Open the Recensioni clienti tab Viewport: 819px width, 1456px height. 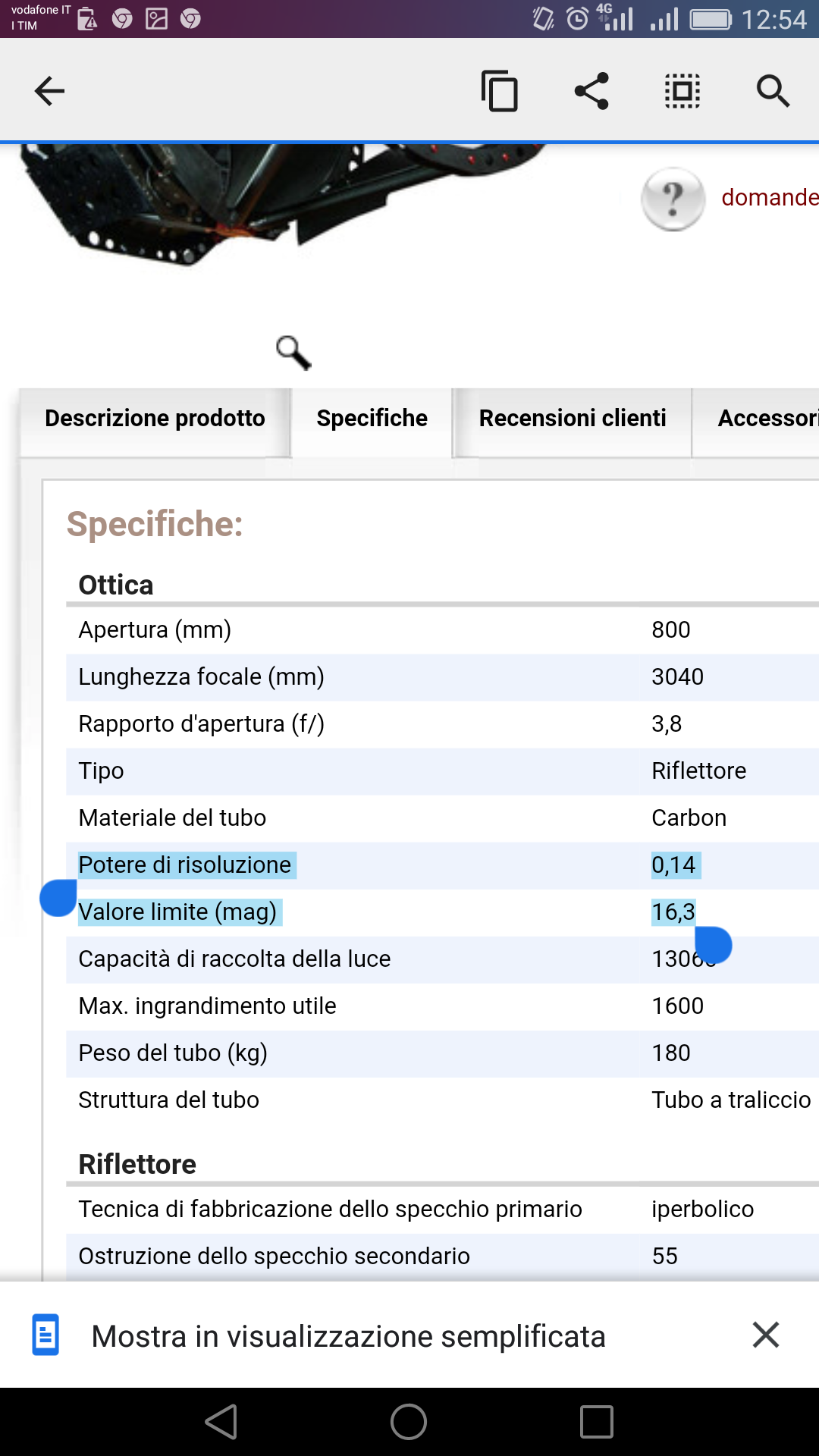pos(572,419)
